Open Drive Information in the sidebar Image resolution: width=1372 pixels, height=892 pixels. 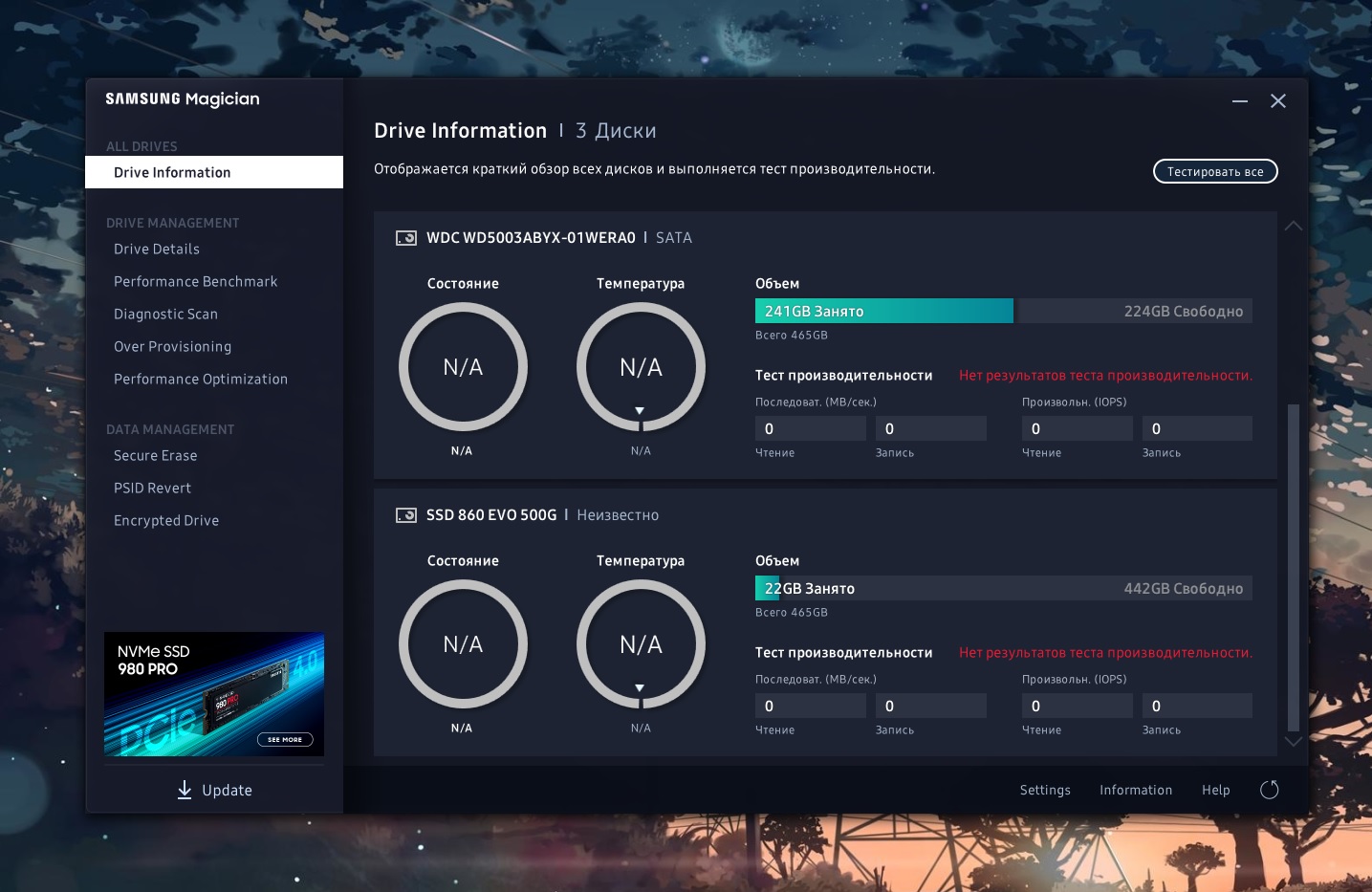click(x=214, y=172)
